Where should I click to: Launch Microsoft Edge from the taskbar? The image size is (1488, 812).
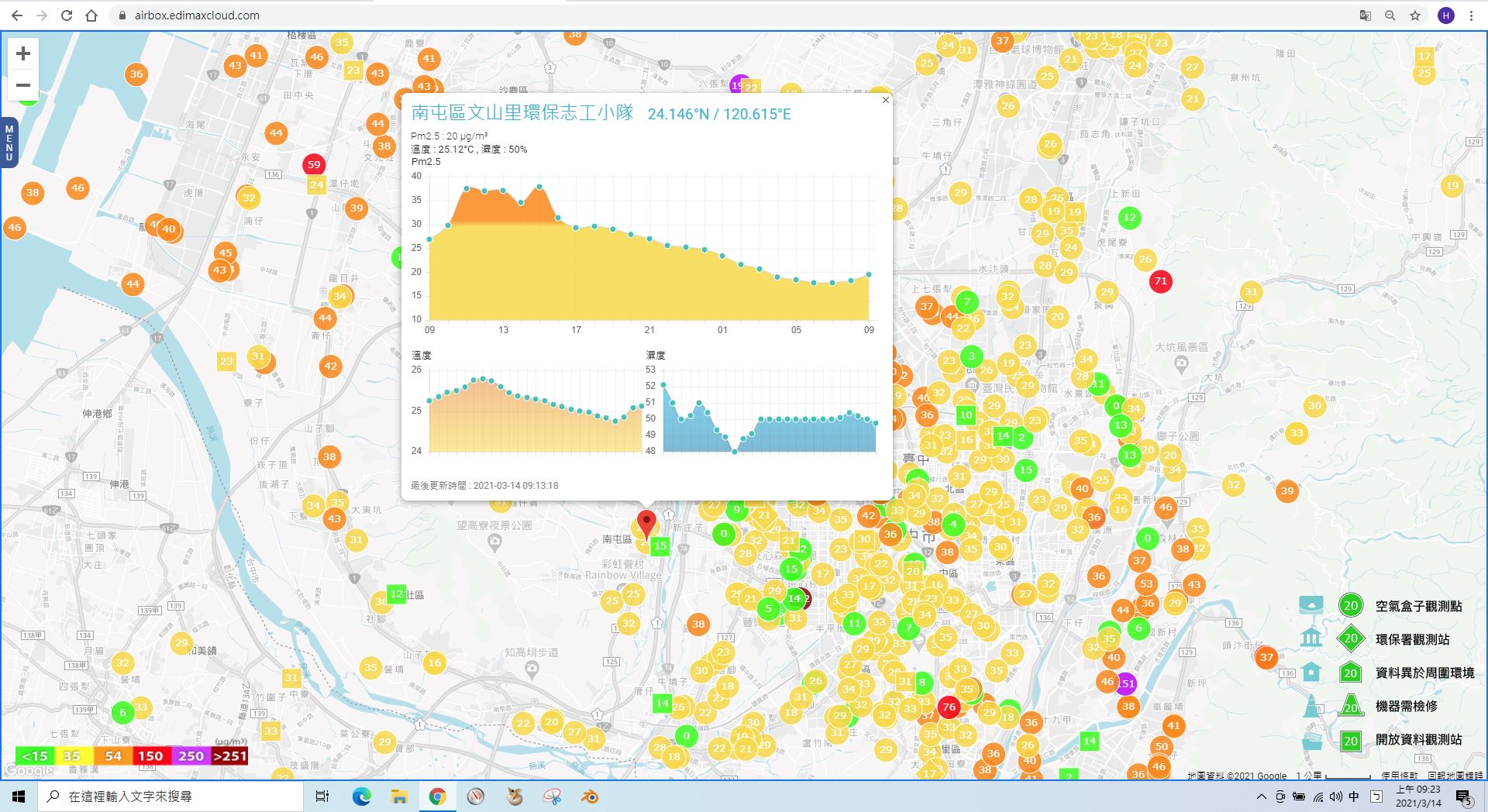361,797
